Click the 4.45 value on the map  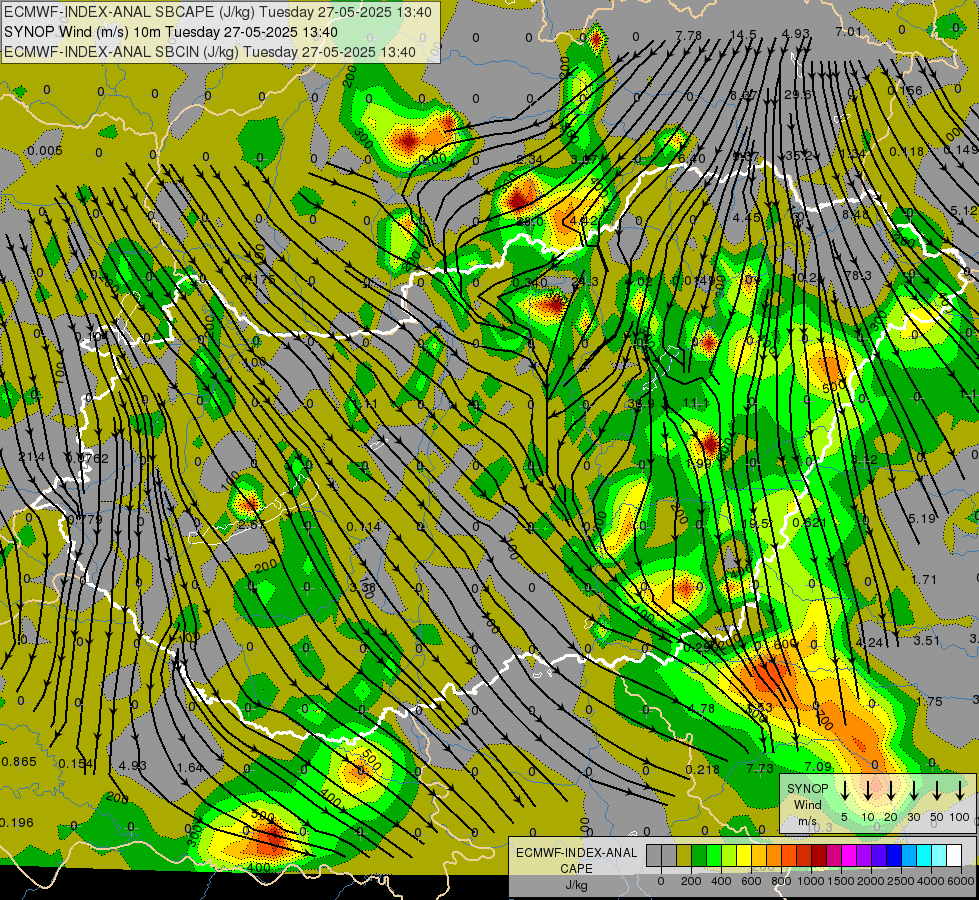[747, 217]
